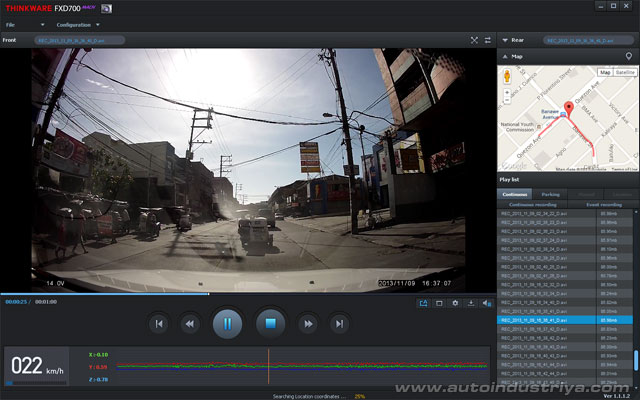Image resolution: width=640 pixels, height=400 pixels.
Task: Switch map to Map view
Action: click(x=605, y=72)
